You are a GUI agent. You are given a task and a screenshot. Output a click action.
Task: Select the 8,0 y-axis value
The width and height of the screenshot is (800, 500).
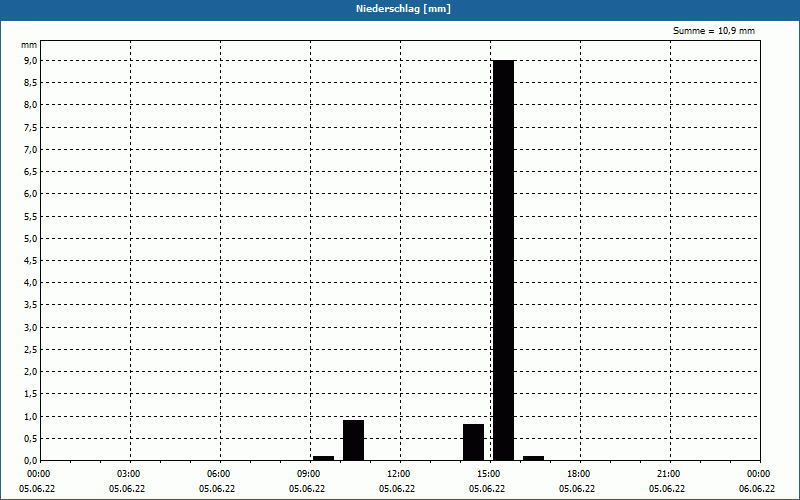coord(30,105)
